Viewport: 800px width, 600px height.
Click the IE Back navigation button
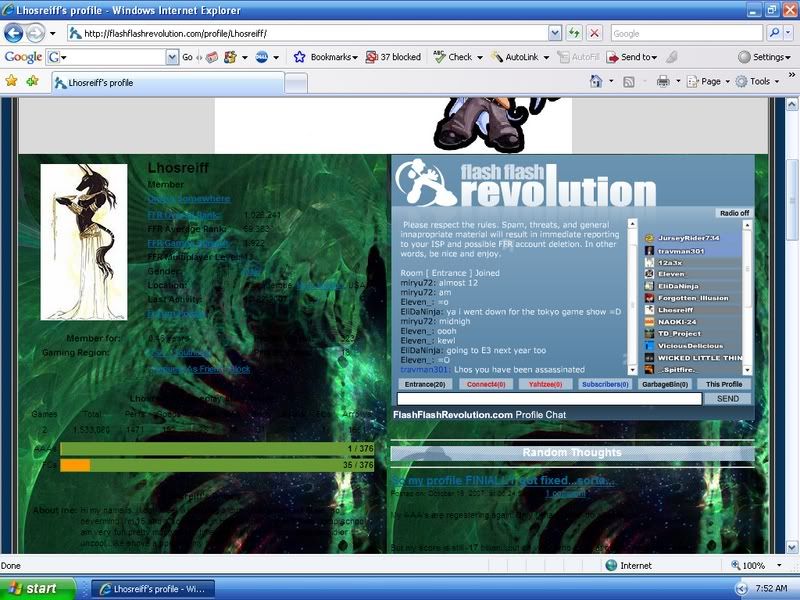click(14, 33)
